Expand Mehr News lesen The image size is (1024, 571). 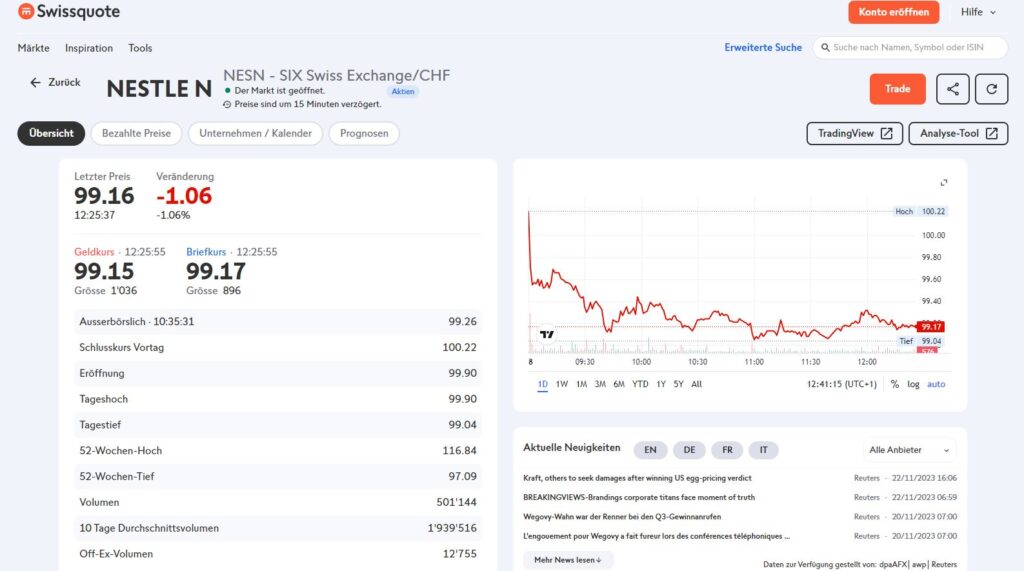[568, 560]
